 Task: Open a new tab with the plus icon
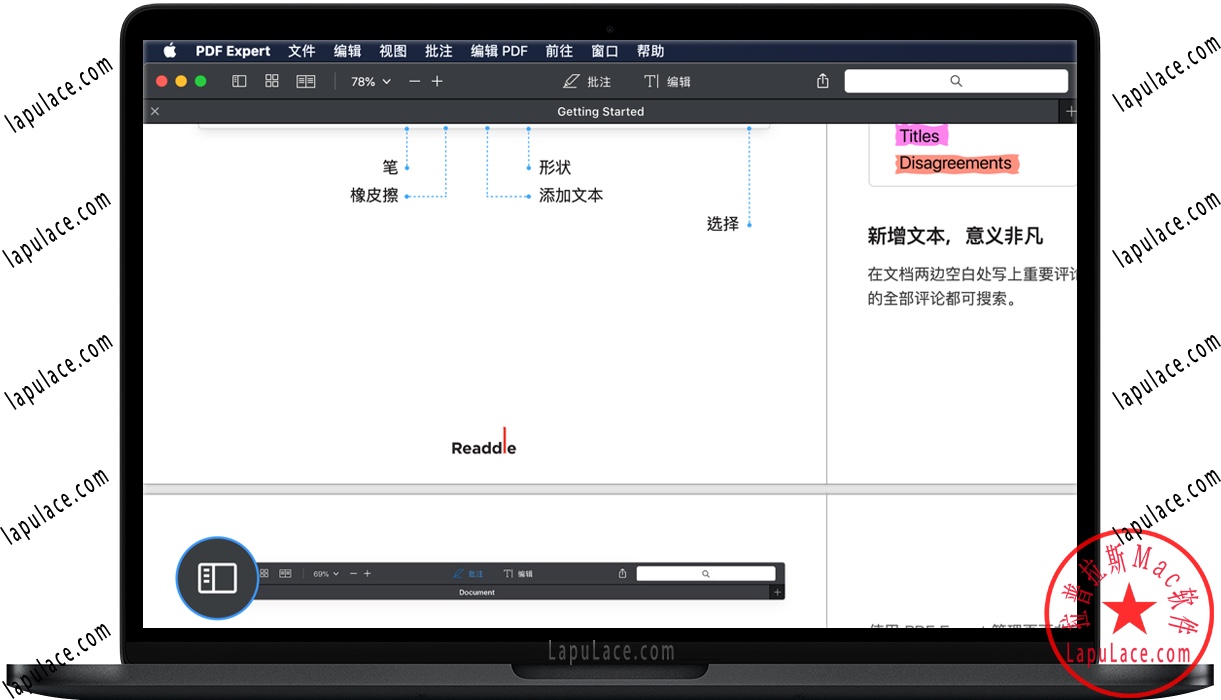click(1071, 112)
